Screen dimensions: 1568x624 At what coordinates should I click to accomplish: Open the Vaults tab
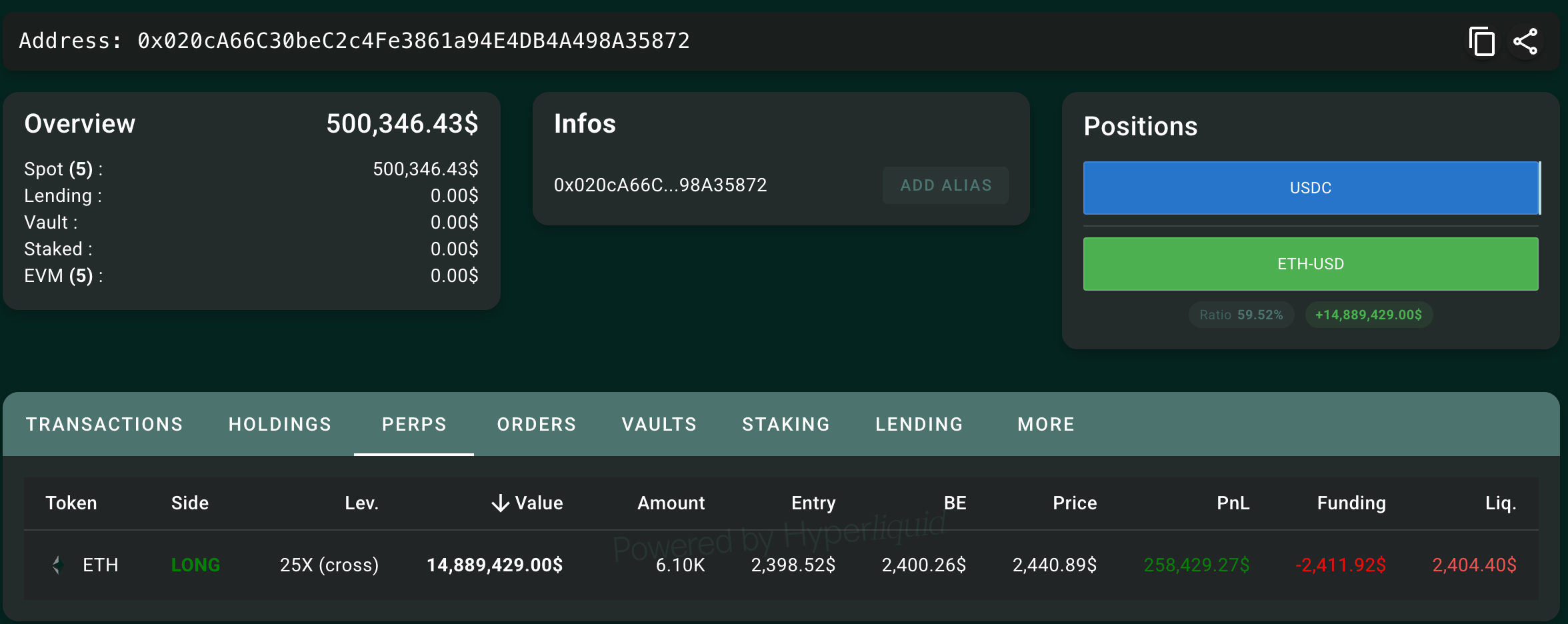point(659,424)
